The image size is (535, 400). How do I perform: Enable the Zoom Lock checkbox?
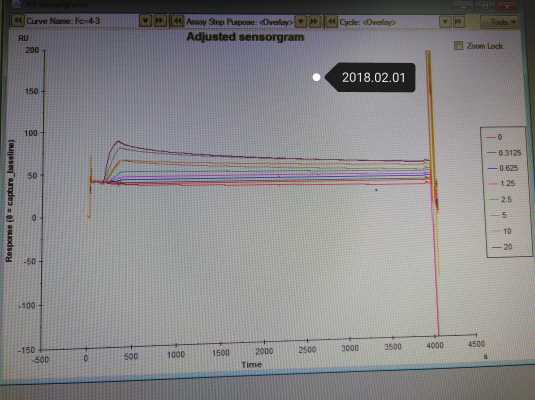[x=459, y=45]
